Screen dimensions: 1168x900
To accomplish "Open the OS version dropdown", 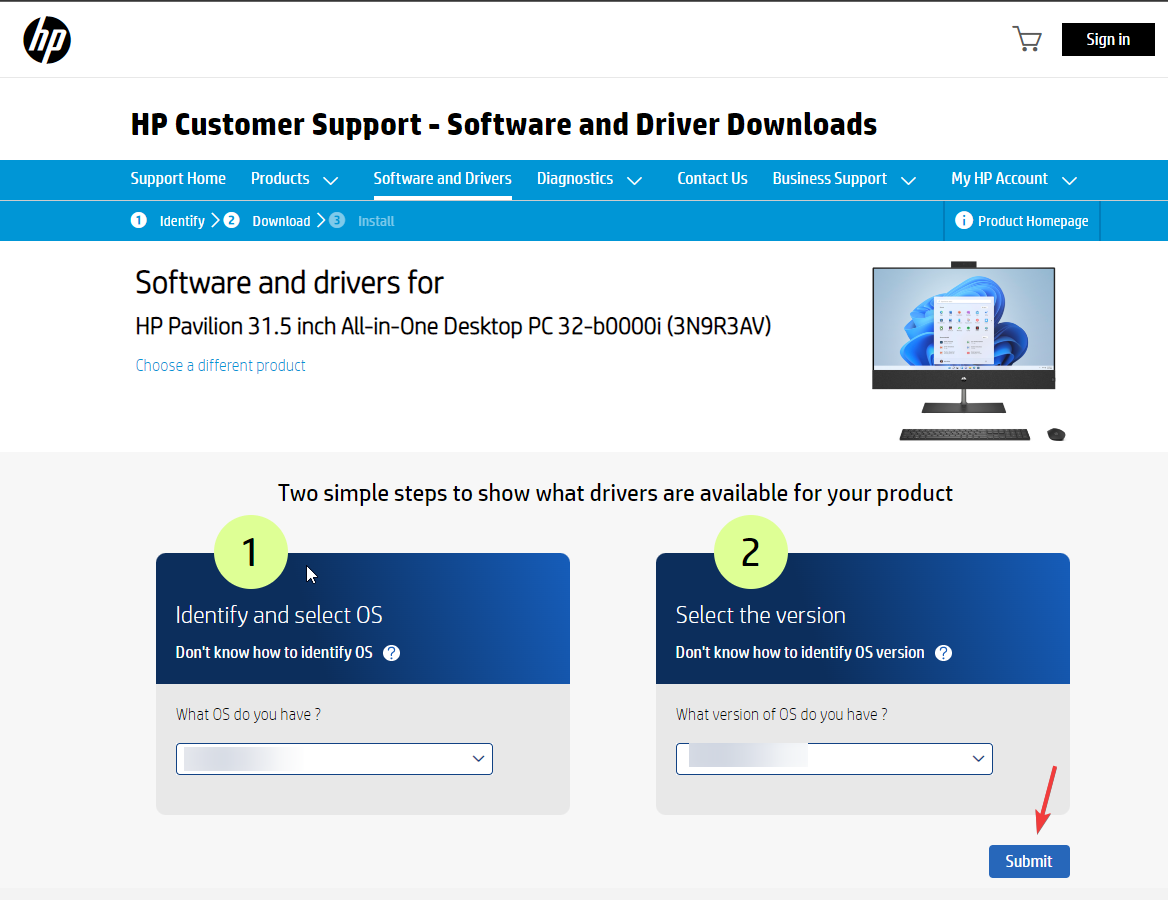I will pos(834,759).
